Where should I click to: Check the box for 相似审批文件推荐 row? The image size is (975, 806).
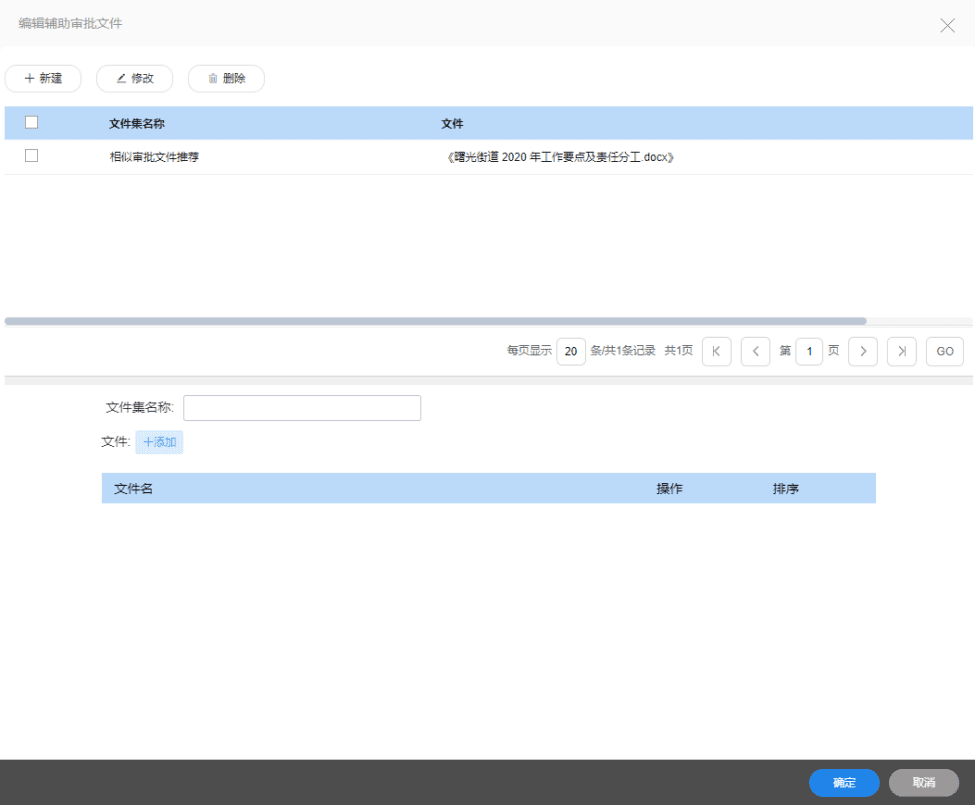coord(32,155)
